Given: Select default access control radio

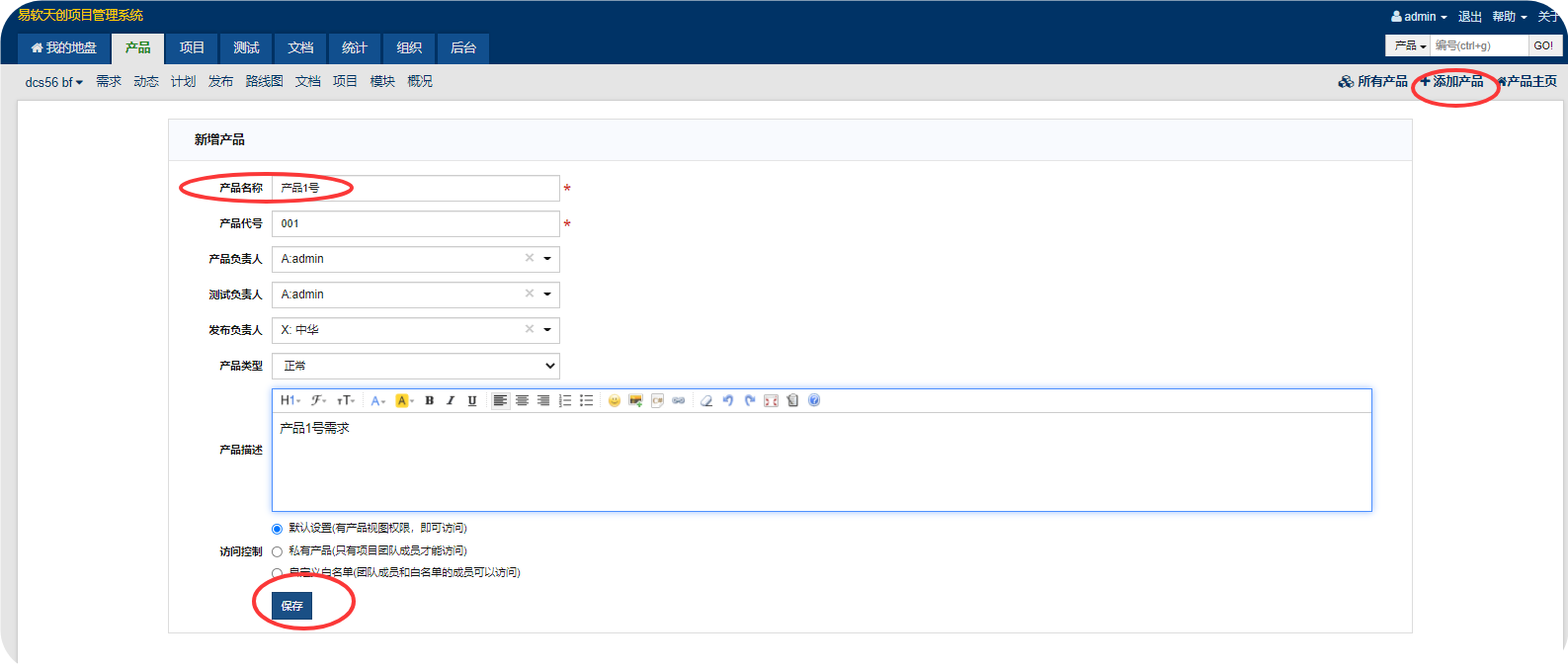Looking at the screenshot, I should click(x=277, y=529).
